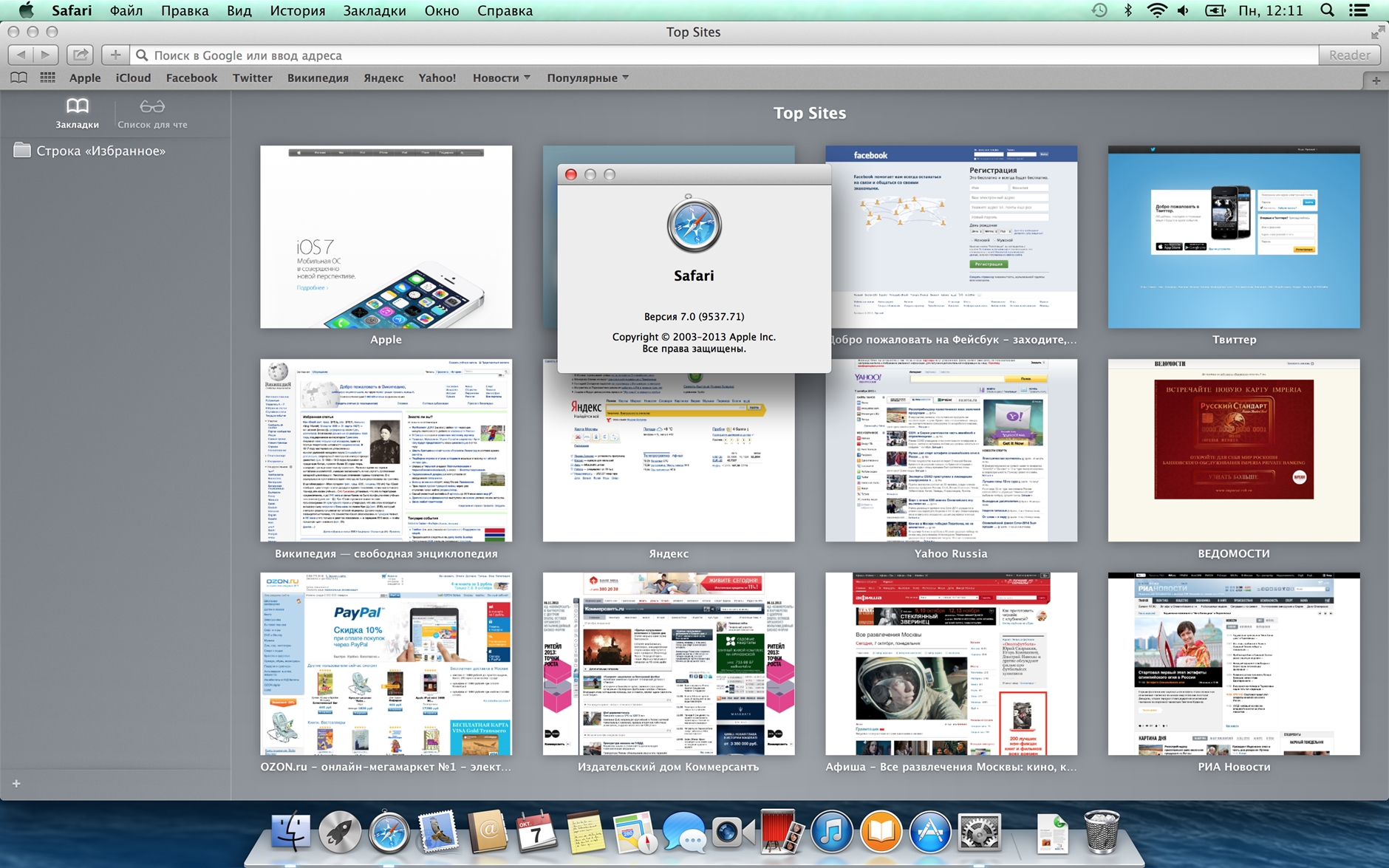
Task: Go forward with the toolbar forward arrow
Action: click(x=46, y=55)
